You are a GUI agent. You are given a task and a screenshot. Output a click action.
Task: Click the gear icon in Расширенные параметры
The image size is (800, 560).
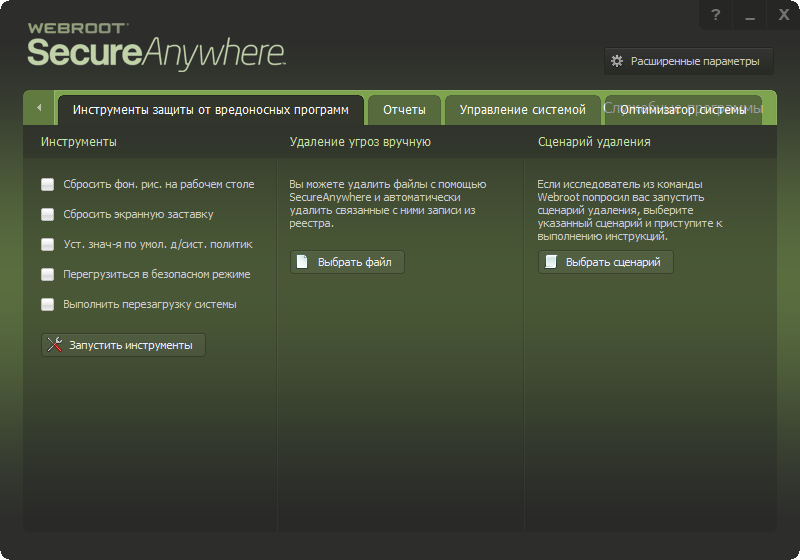point(617,61)
